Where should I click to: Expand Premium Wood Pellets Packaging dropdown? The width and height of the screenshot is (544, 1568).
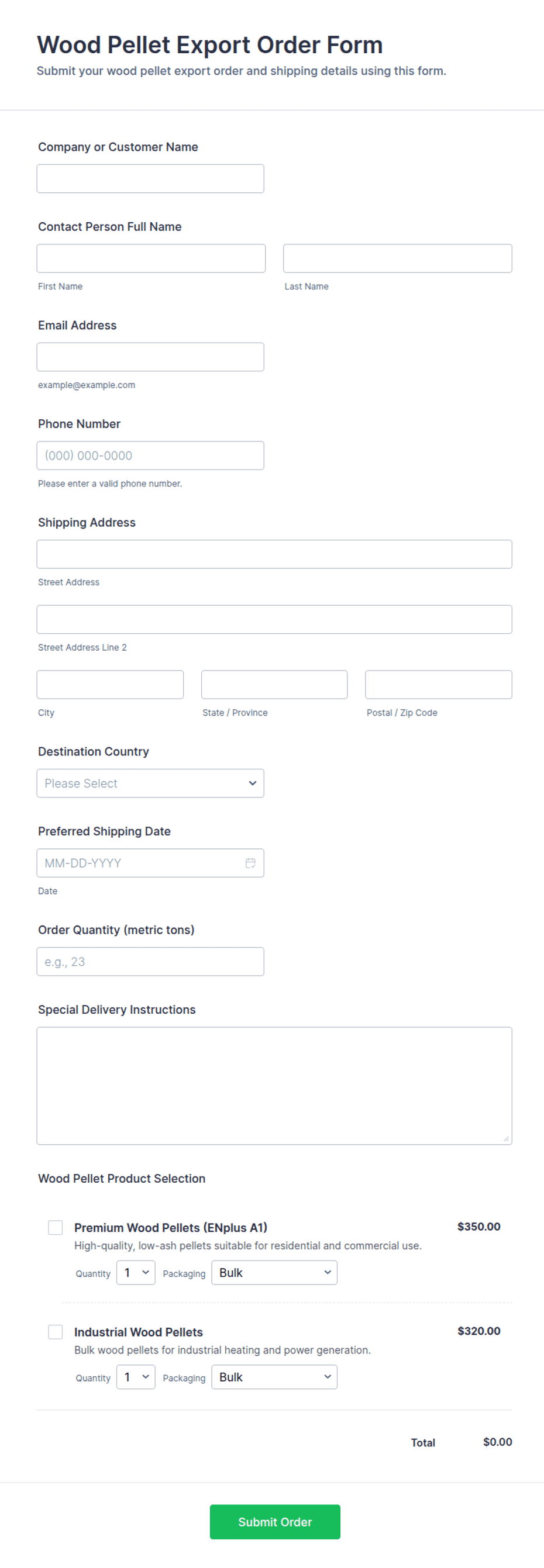(274, 1272)
